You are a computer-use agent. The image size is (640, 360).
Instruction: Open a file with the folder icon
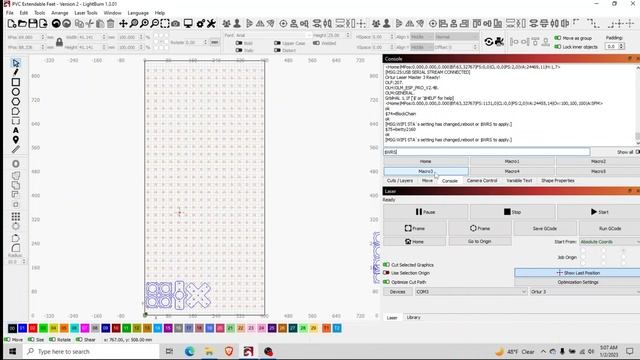tap(22, 24)
